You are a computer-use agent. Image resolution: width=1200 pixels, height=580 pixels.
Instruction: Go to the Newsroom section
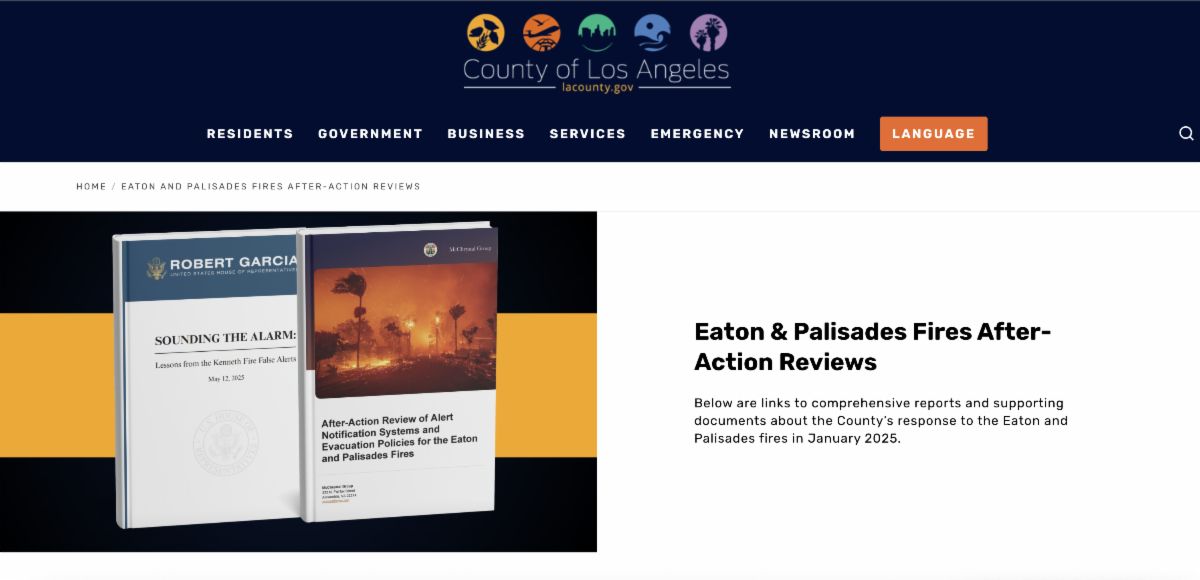pos(812,134)
